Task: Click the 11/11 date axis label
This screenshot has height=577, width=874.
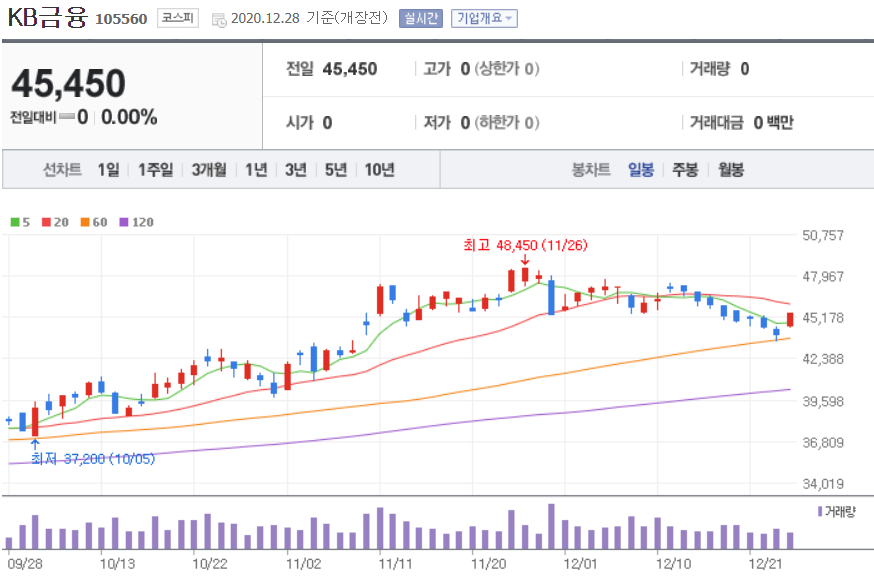Action: (395, 564)
